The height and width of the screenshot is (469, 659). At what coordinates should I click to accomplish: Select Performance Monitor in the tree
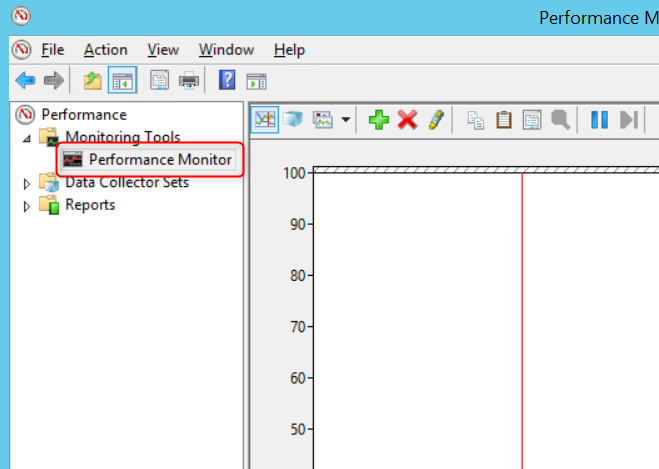click(x=160, y=160)
